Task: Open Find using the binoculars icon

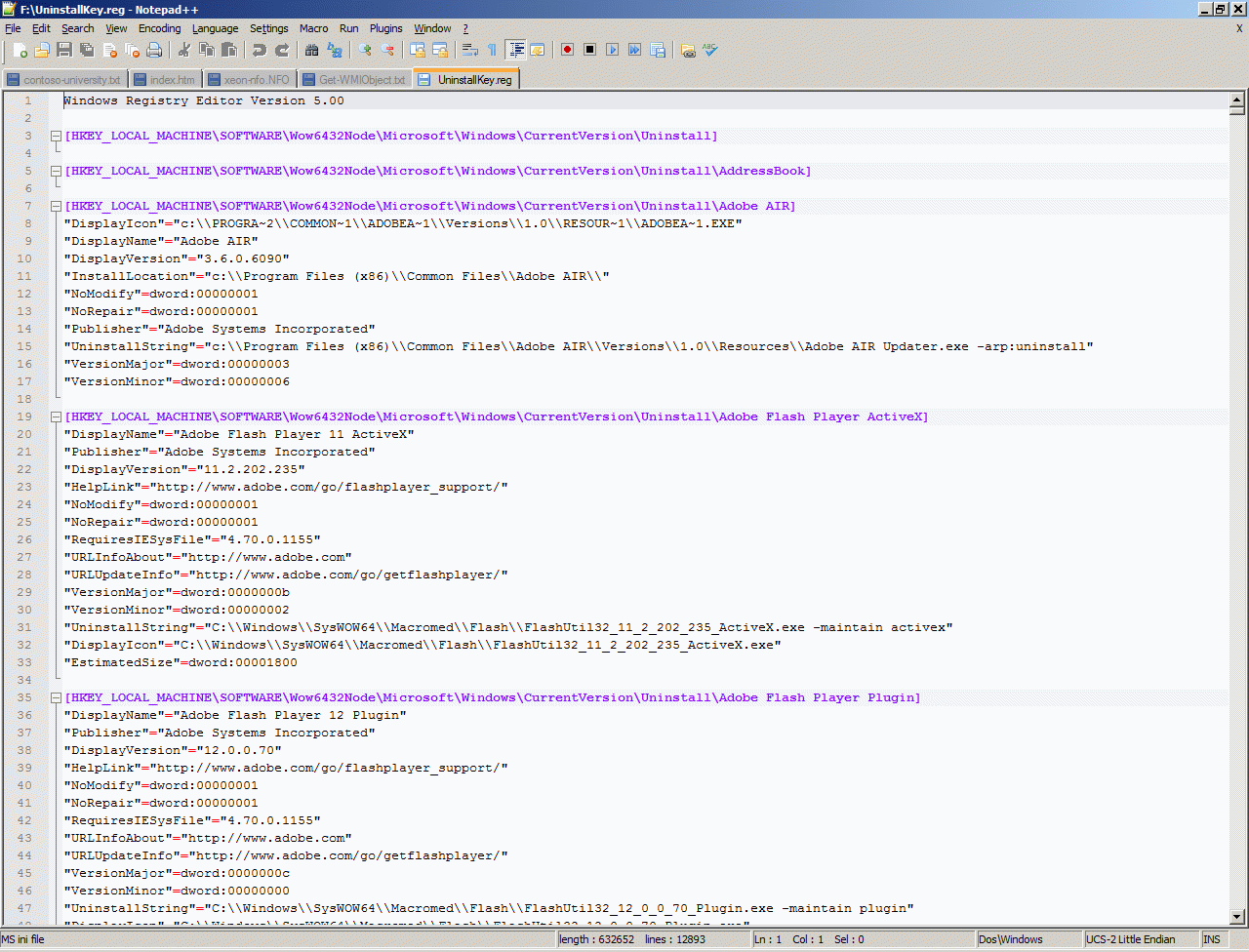Action: 312,50
